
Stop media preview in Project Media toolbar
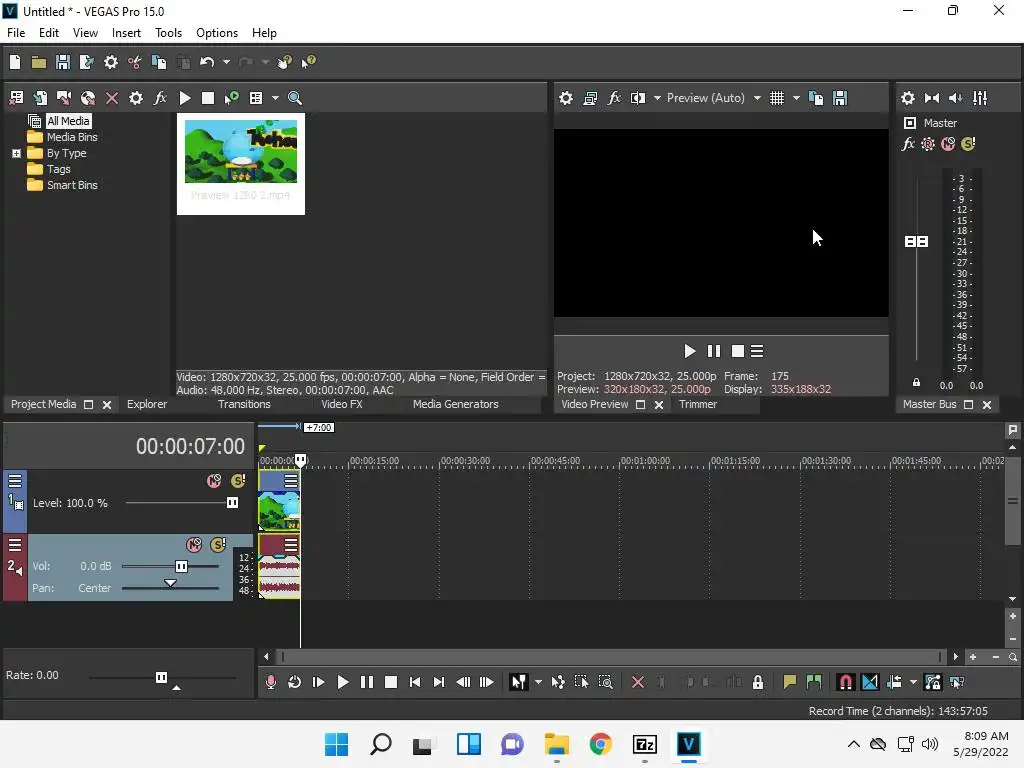tap(208, 98)
